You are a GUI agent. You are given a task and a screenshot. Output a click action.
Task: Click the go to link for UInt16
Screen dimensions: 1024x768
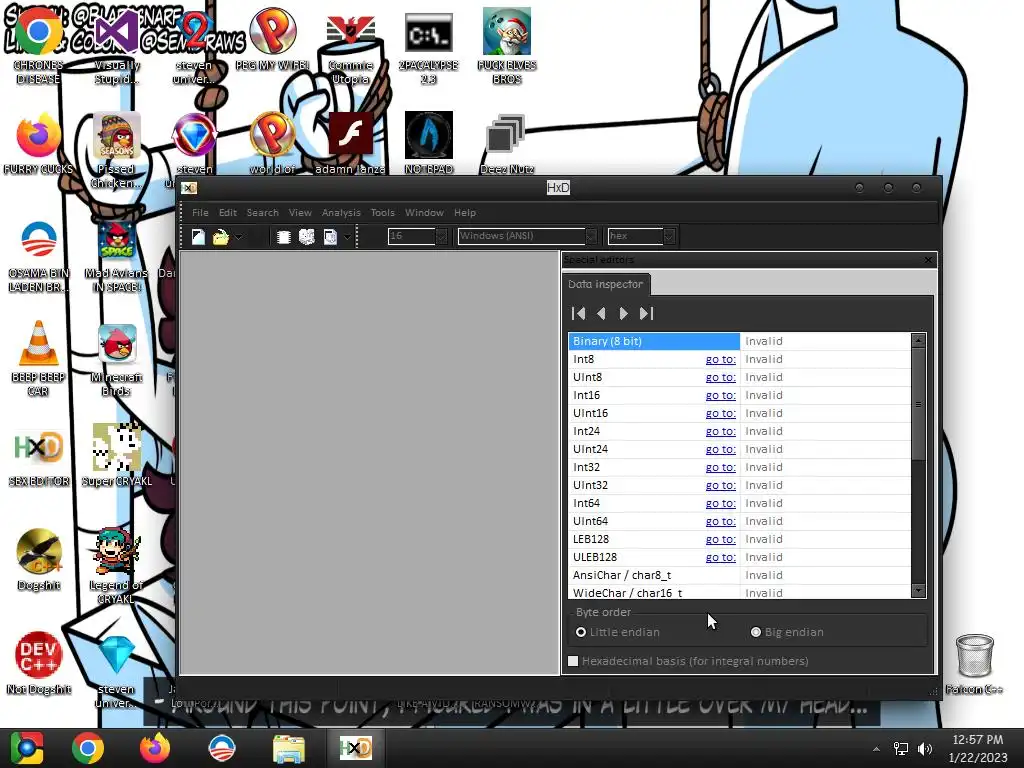point(720,413)
